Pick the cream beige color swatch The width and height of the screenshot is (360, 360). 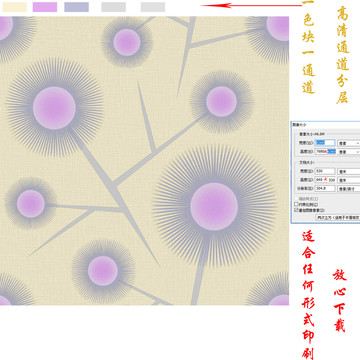point(15,7)
